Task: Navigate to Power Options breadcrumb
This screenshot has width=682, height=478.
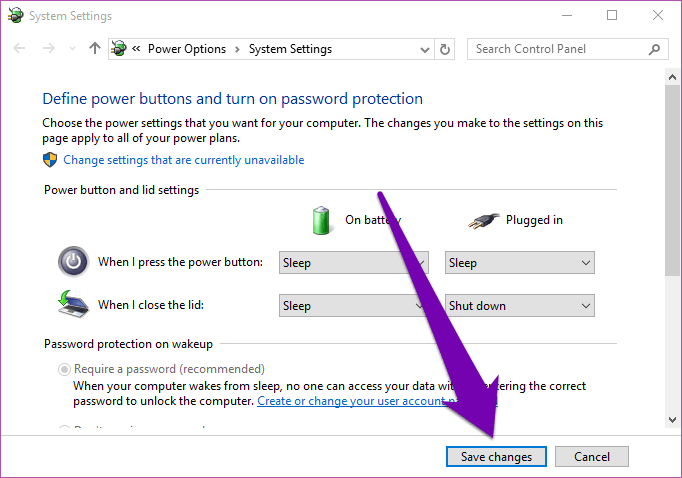Action: 187,49
